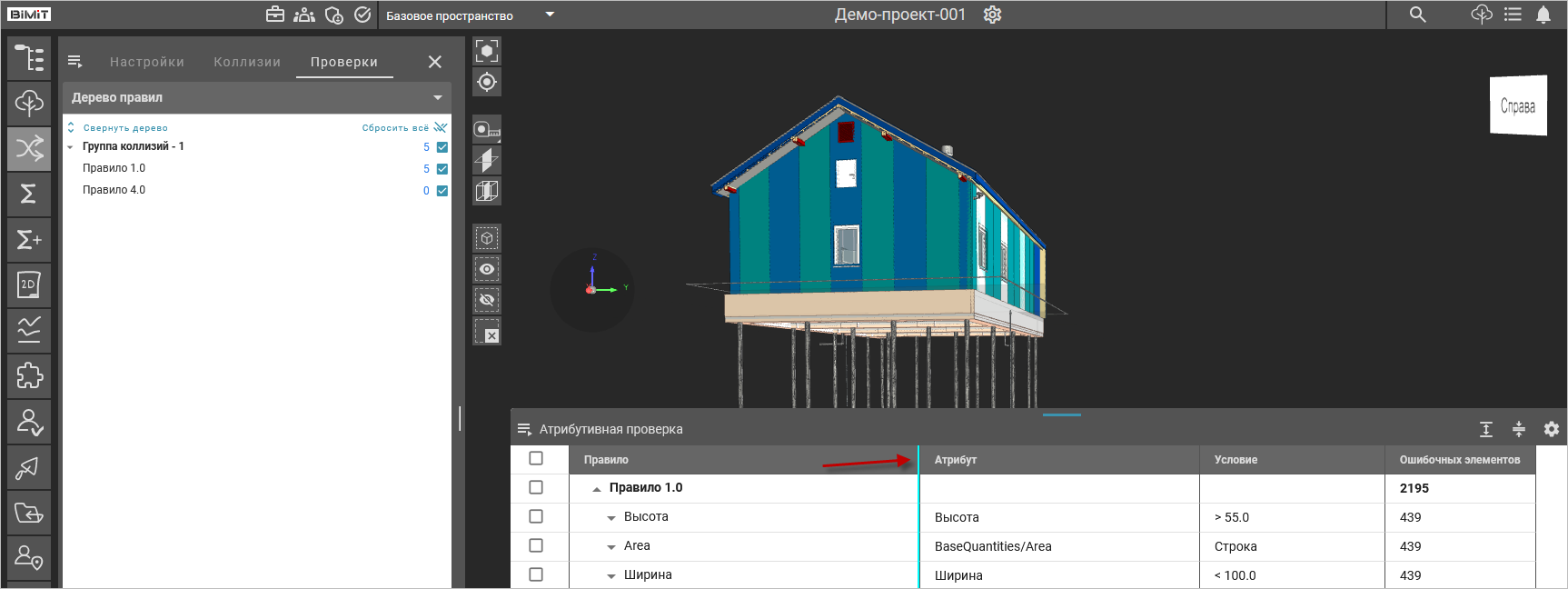
Task: Uncheck the Правило 4.0 checkbox in tree
Action: click(442, 191)
